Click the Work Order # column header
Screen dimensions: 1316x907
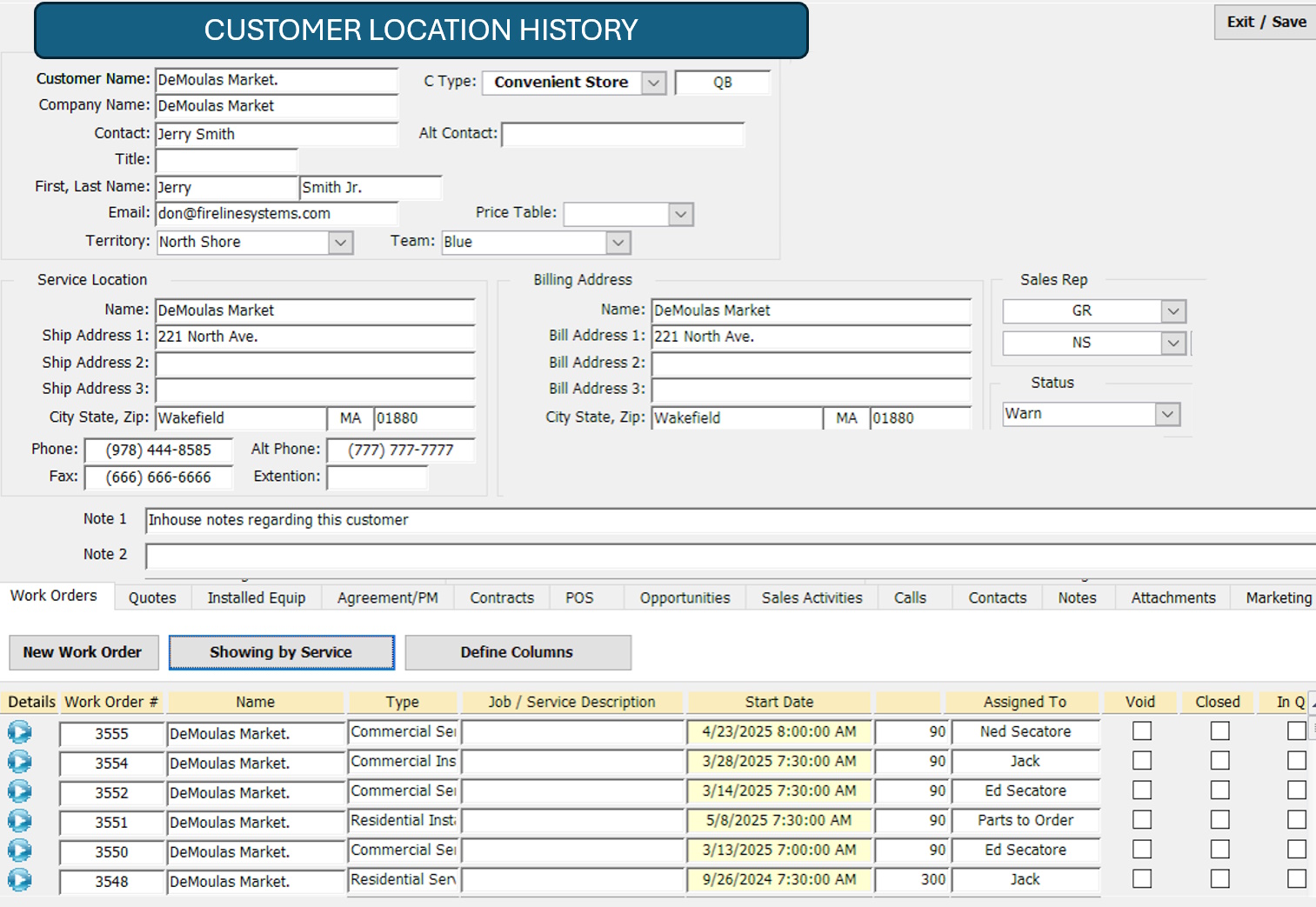[111, 702]
